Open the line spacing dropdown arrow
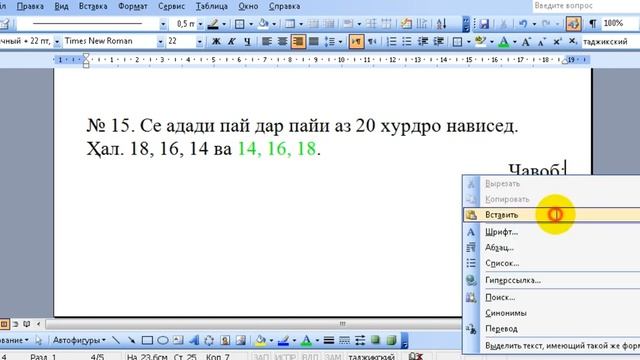The image size is (640, 360). [x=340, y=41]
